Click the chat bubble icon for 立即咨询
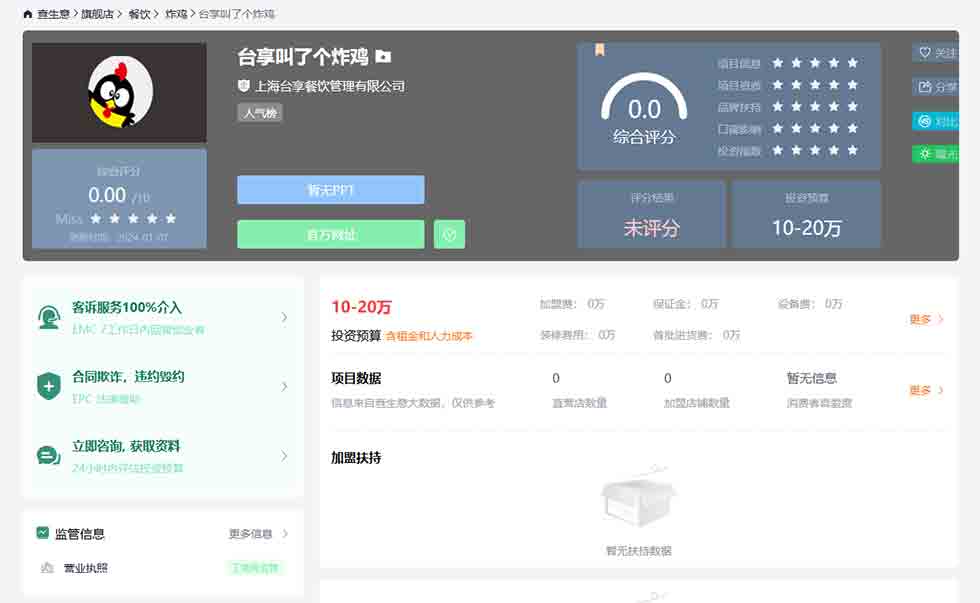The image size is (980, 603). click(x=48, y=456)
